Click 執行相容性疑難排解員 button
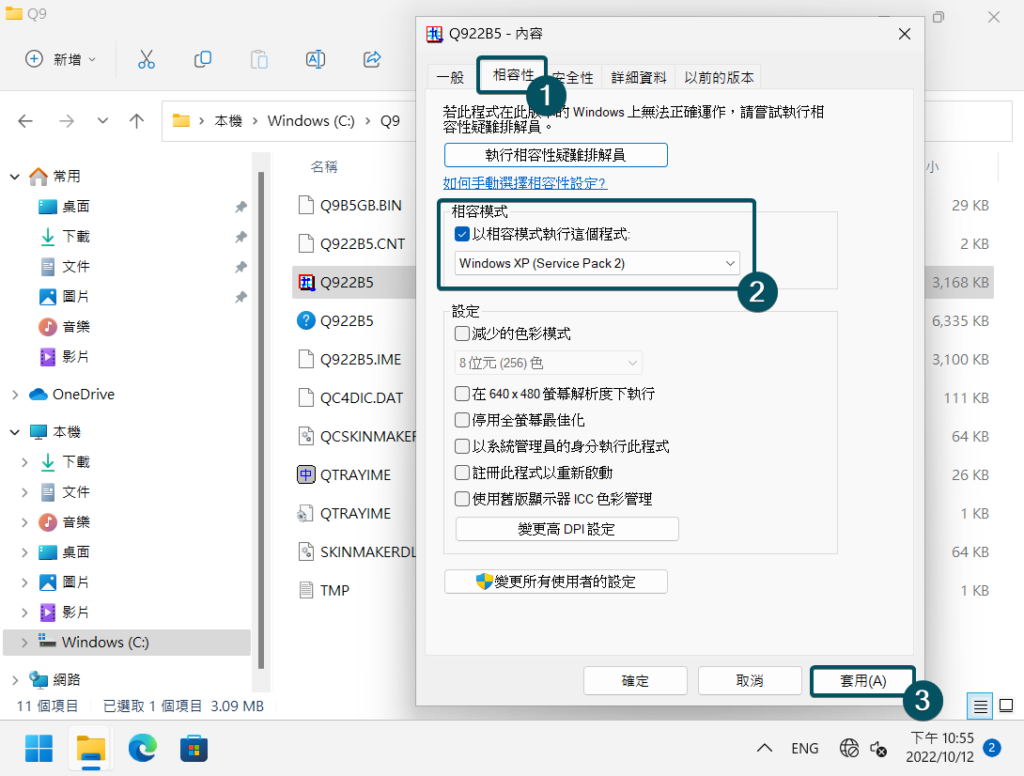The height and width of the screenshot is (776, 1024). click(556, 155)
